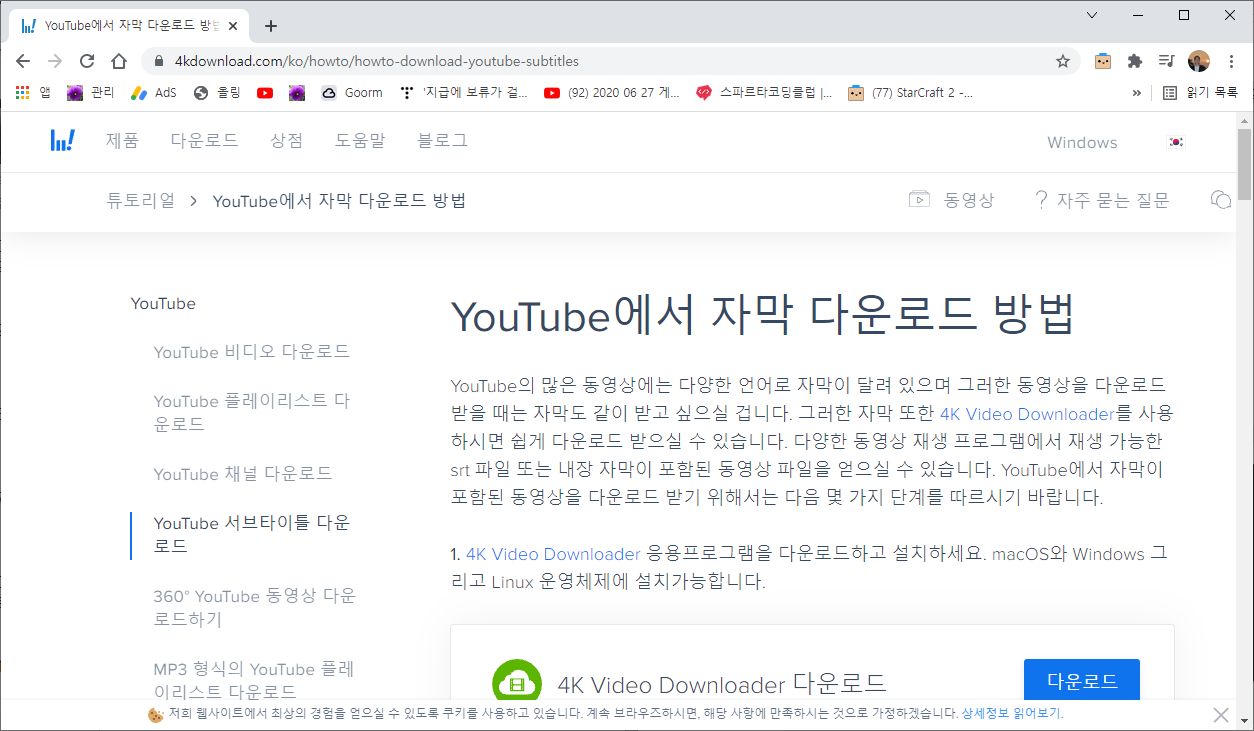Open the 스파르타코딩클럽 bookmark
The height and width of the screenshot is (731, 1254).
point(765,92)
